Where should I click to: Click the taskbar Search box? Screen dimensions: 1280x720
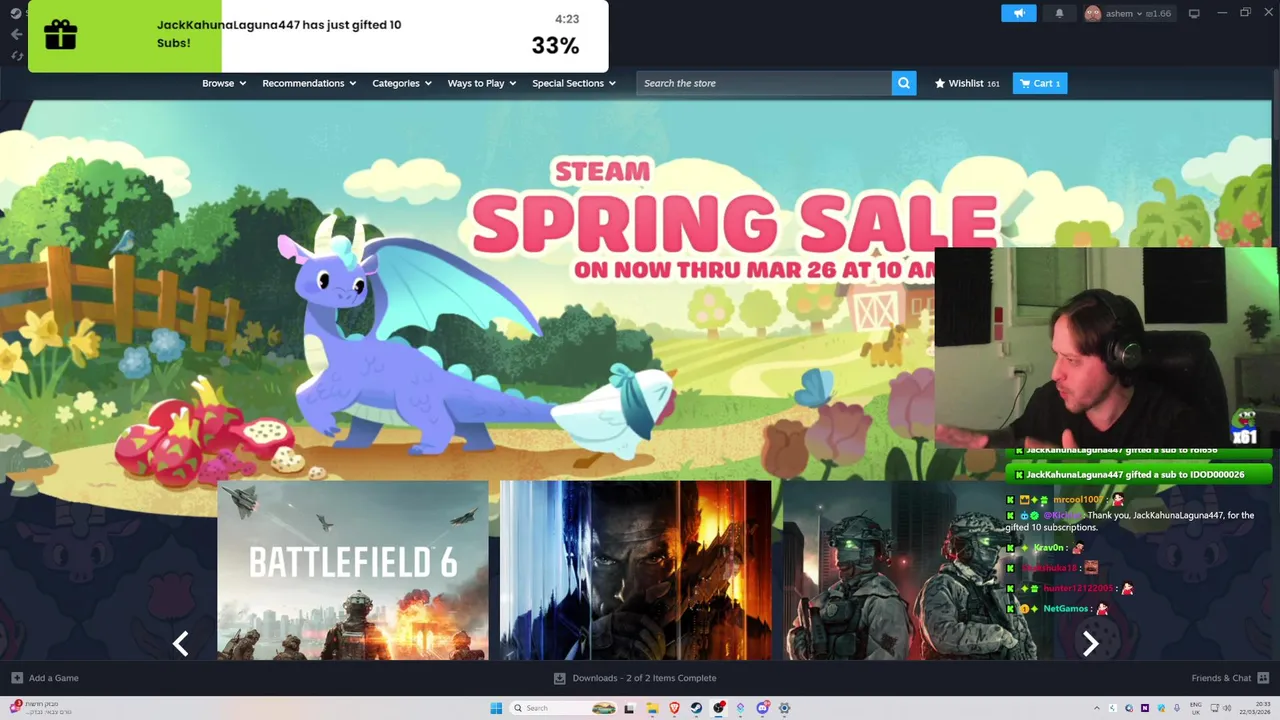click(563, 708)
